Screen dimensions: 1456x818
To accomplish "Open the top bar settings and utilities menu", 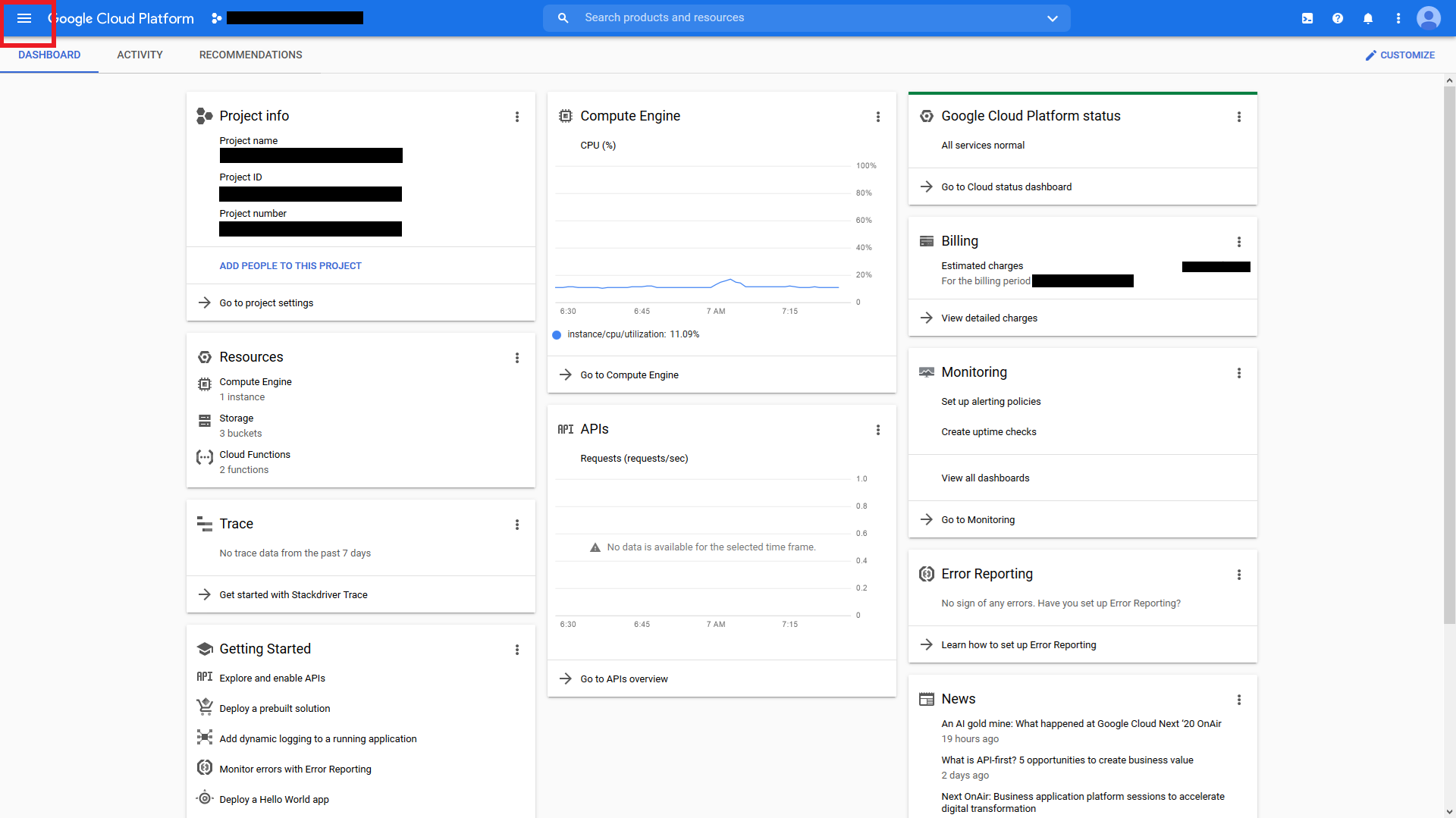I will click(1398, 18).
